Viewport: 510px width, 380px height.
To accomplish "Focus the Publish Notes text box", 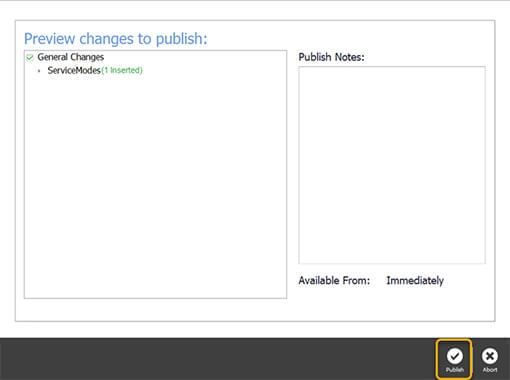I will coord(392,165).
